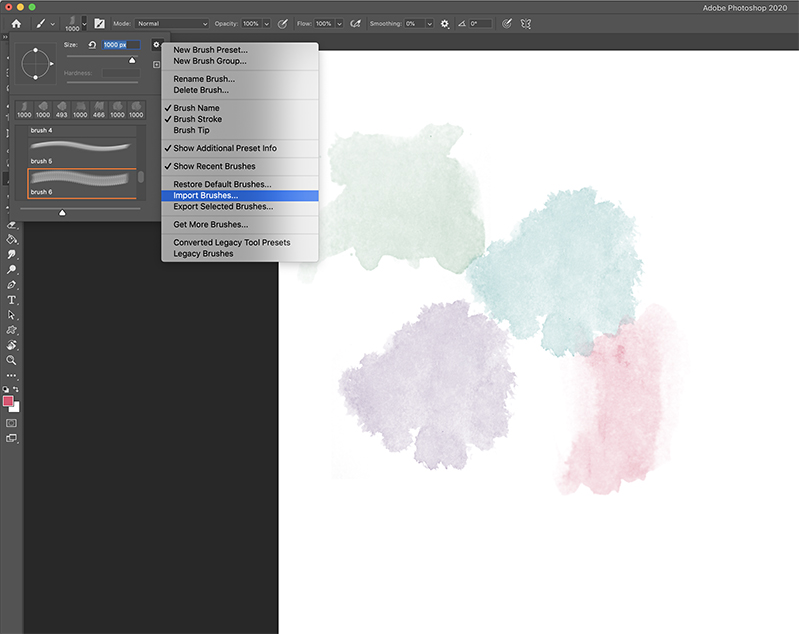Click the Home icon in options bar
799x634 pixels.
[x=16, y=23]
